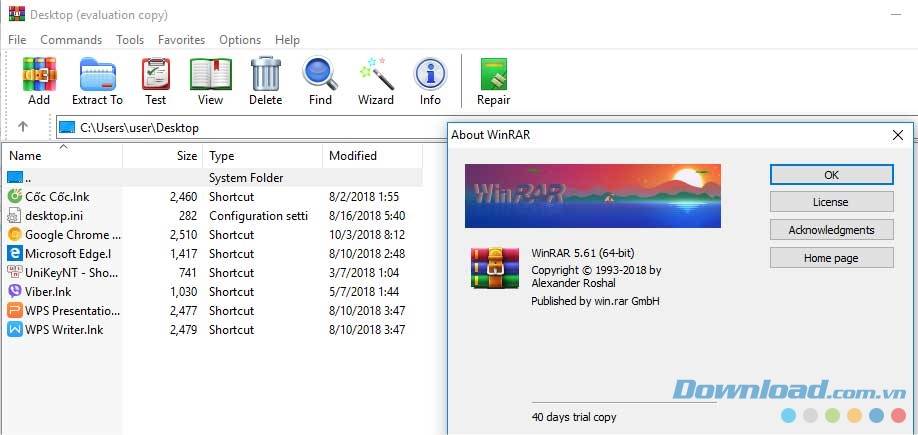Select the Viber.lnk file name

tap(48, 292)
